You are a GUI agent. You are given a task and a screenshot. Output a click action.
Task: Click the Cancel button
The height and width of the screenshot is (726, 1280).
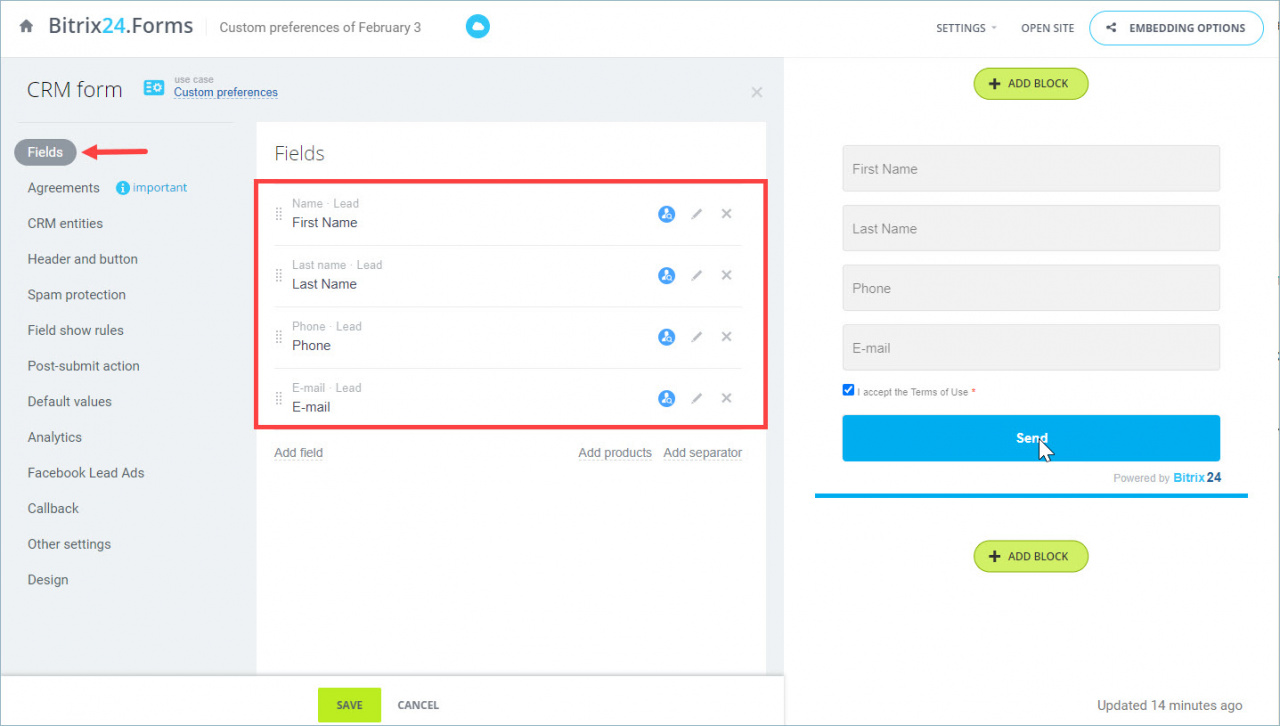point(418,705)
